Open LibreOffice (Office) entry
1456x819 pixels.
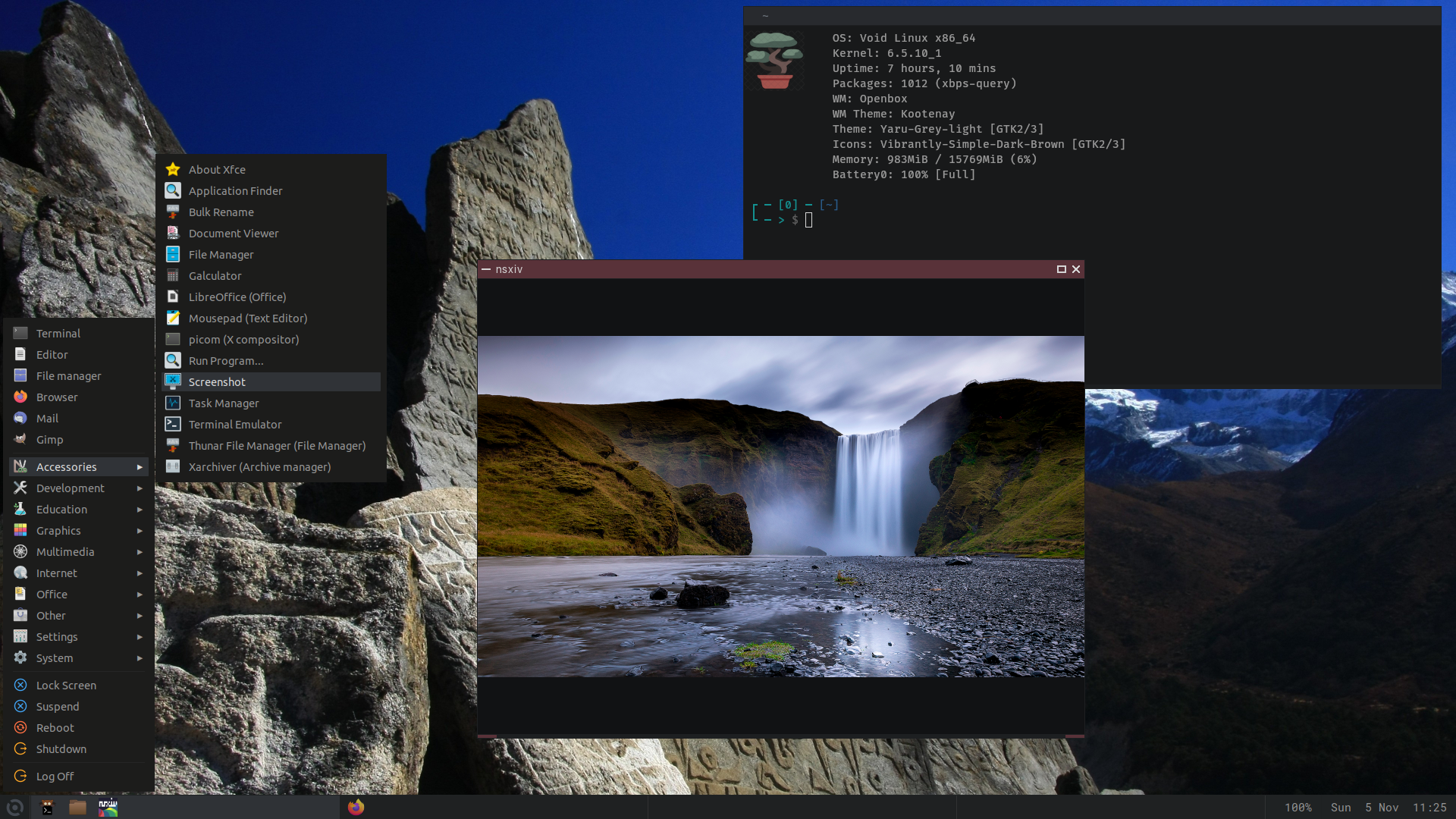click(271, 297)
